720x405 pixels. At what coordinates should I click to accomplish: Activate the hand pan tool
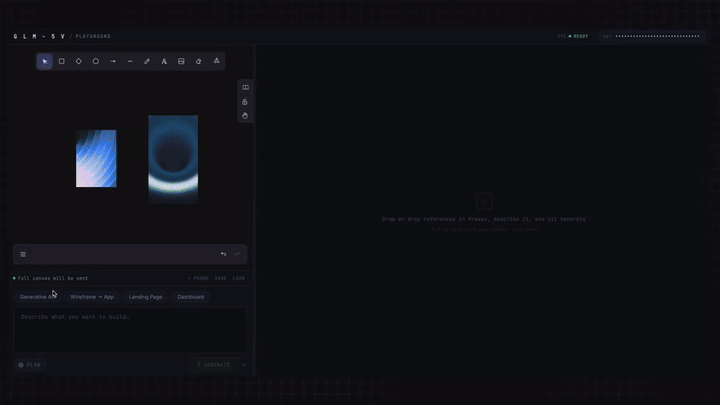(x=245, y=116)
